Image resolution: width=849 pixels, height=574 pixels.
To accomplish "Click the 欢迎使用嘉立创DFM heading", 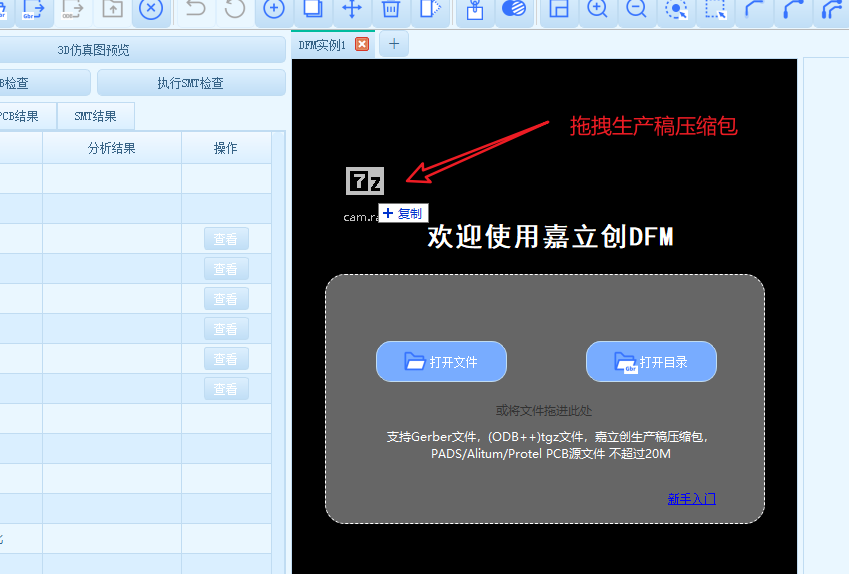I will (x=551, y=237).
